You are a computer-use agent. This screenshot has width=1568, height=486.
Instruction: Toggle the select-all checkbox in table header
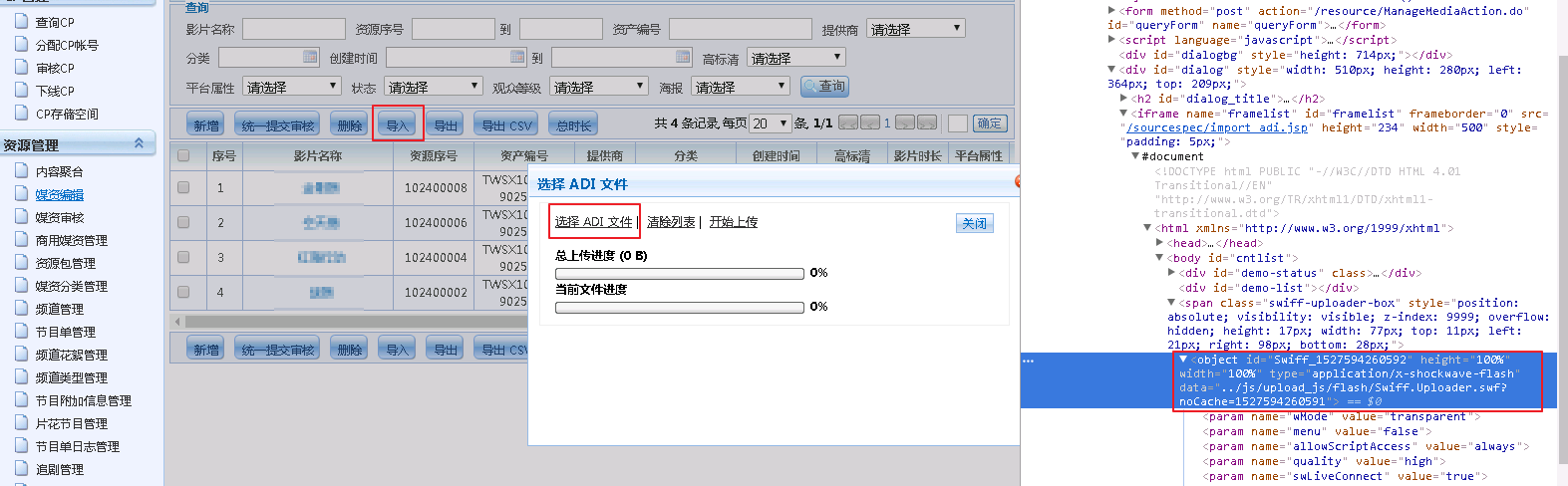(x=183, y=155)
